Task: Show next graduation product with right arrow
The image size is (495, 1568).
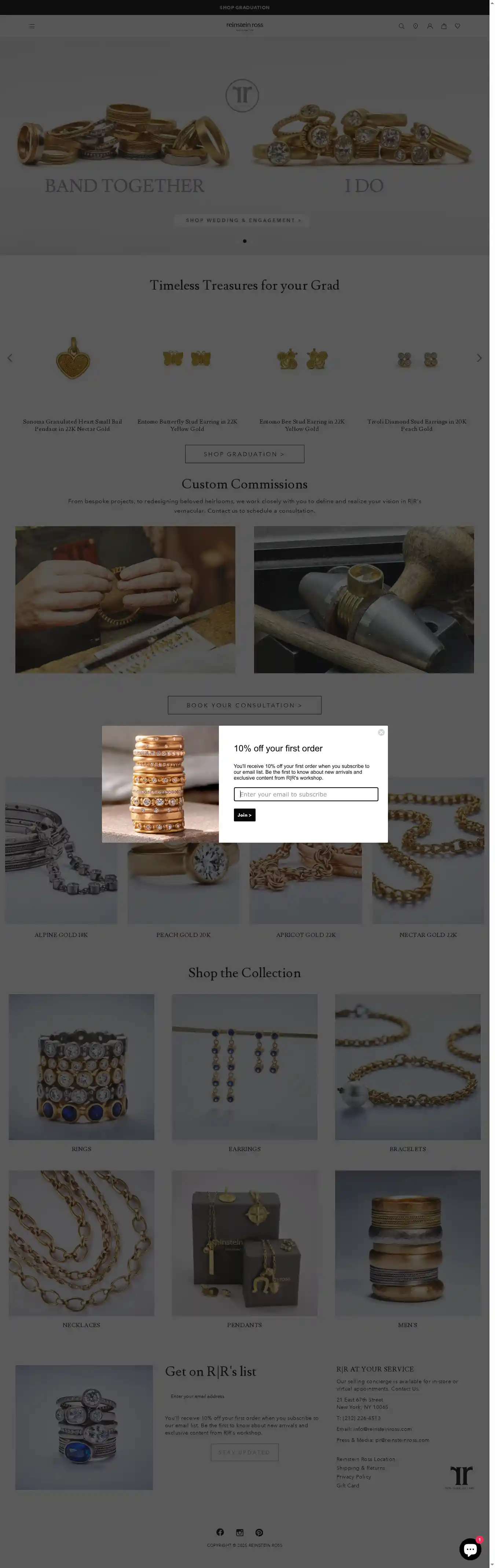Action: coord(479,358)
